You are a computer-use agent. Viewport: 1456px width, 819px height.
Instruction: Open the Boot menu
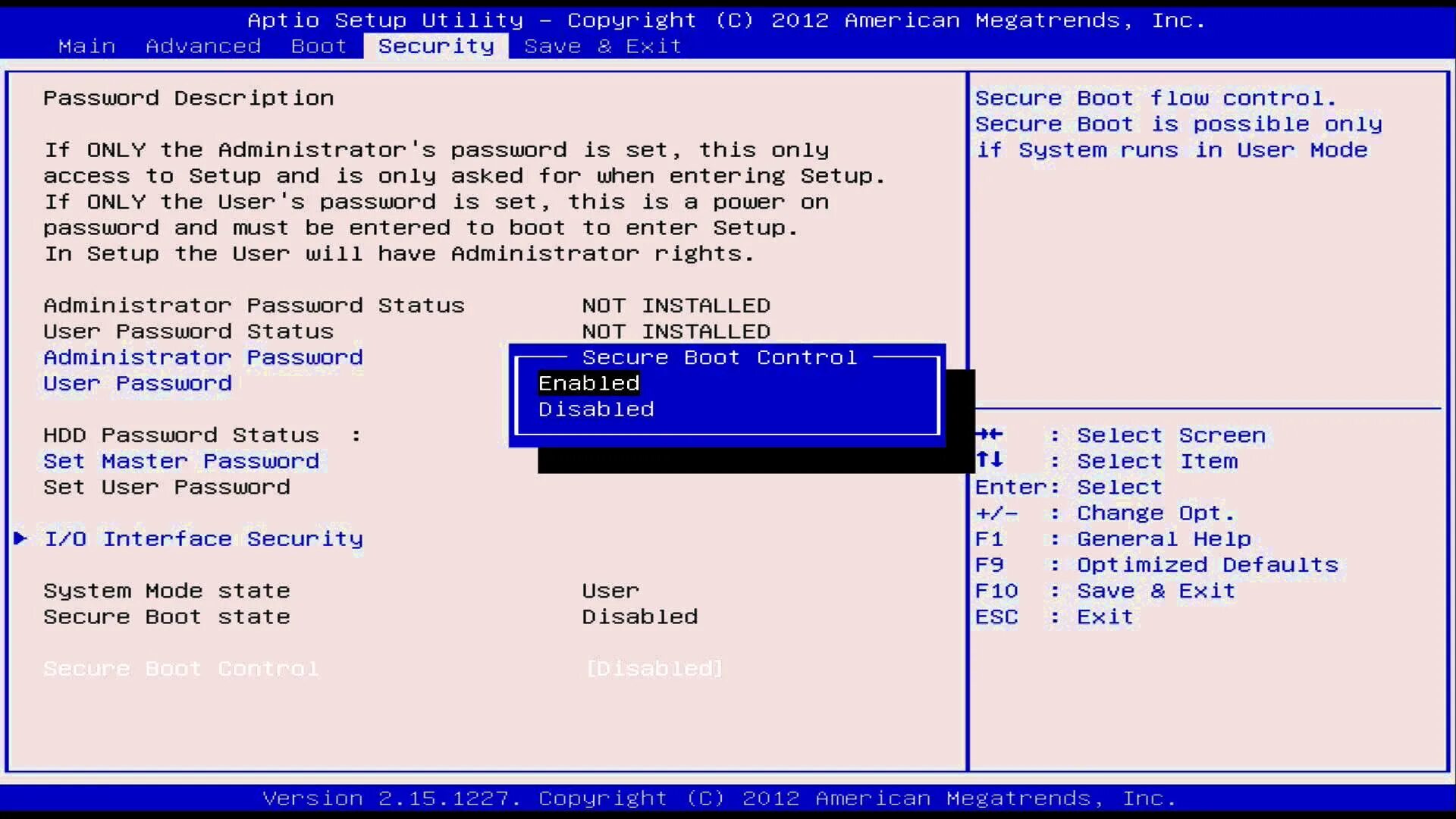point(318,46)
